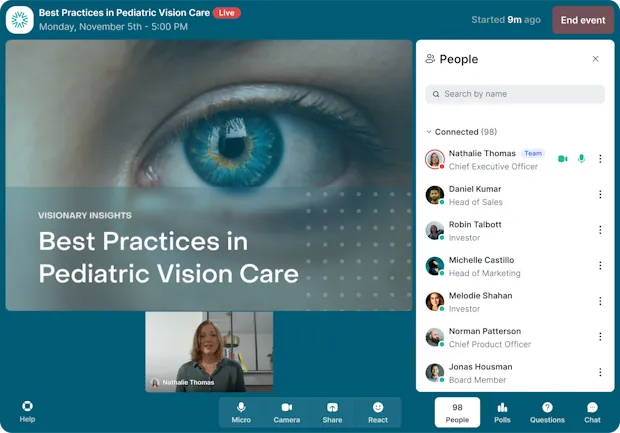Open options menu for Robin Talbott
This screenshot has width=620, height=433.
point(600,230)
